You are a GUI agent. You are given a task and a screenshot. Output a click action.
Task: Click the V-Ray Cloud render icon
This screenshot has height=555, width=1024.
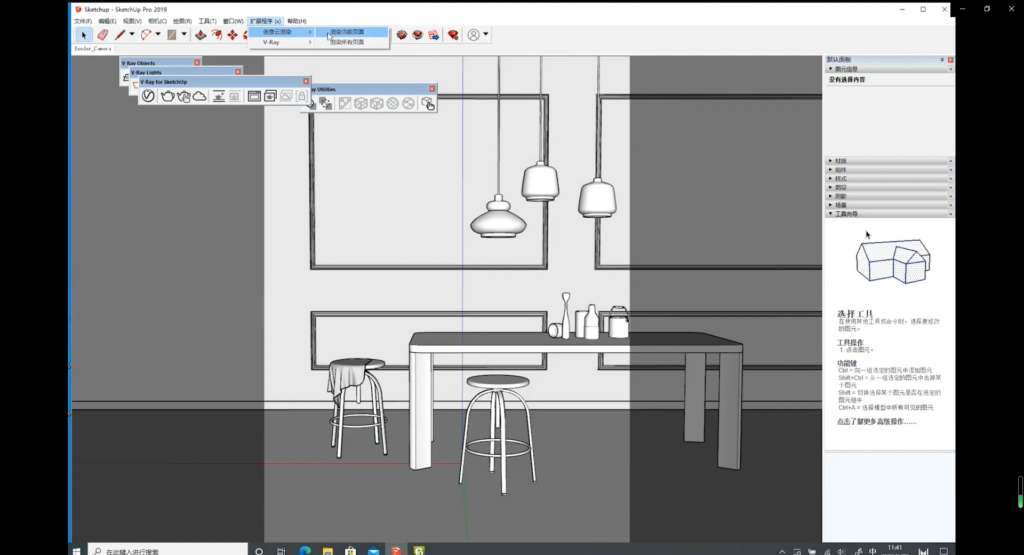(x=199, y=97)
